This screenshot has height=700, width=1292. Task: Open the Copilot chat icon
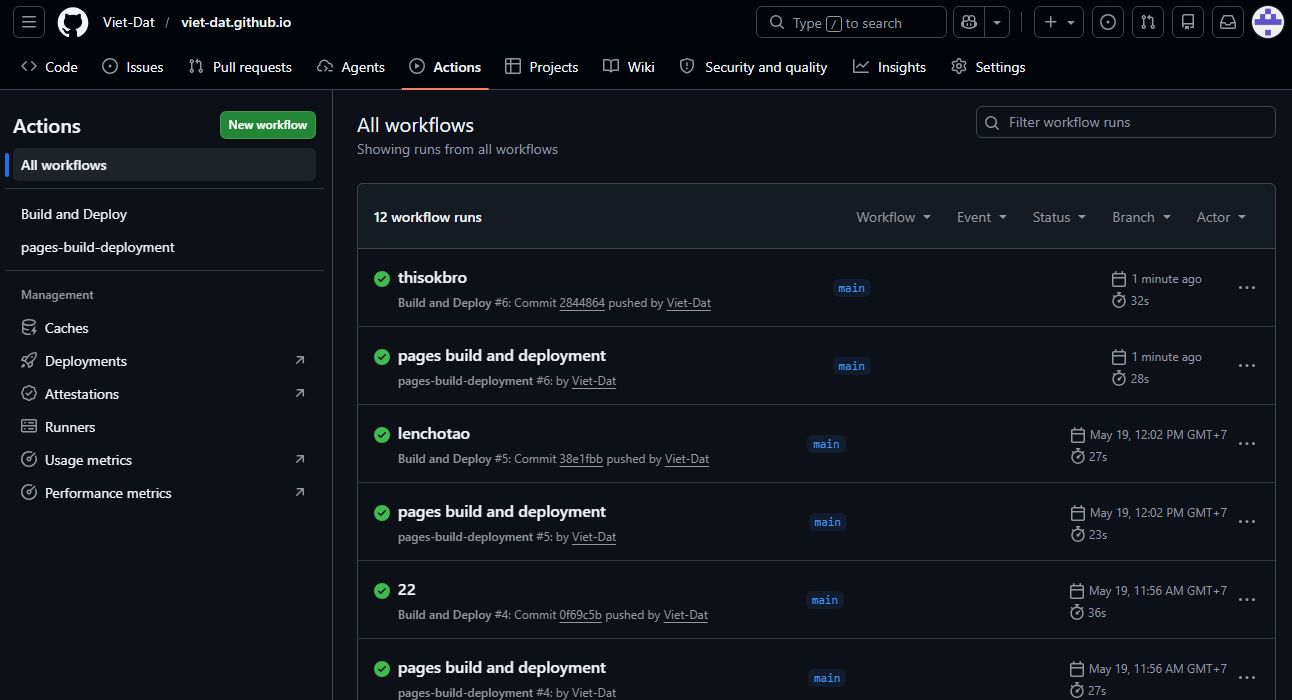[968, 22]
